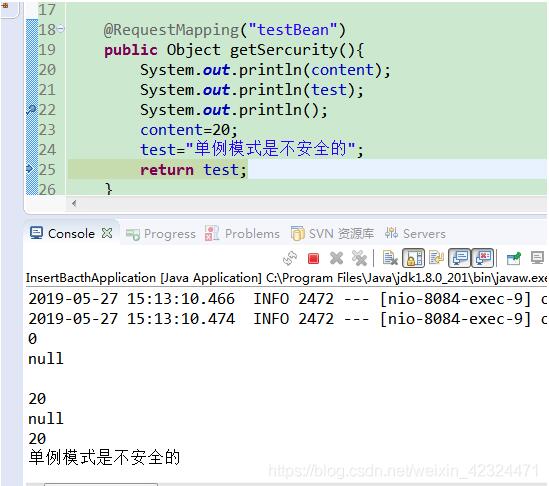Click the return test statement on line 25

pyautogui.click(x=193, y=170)
